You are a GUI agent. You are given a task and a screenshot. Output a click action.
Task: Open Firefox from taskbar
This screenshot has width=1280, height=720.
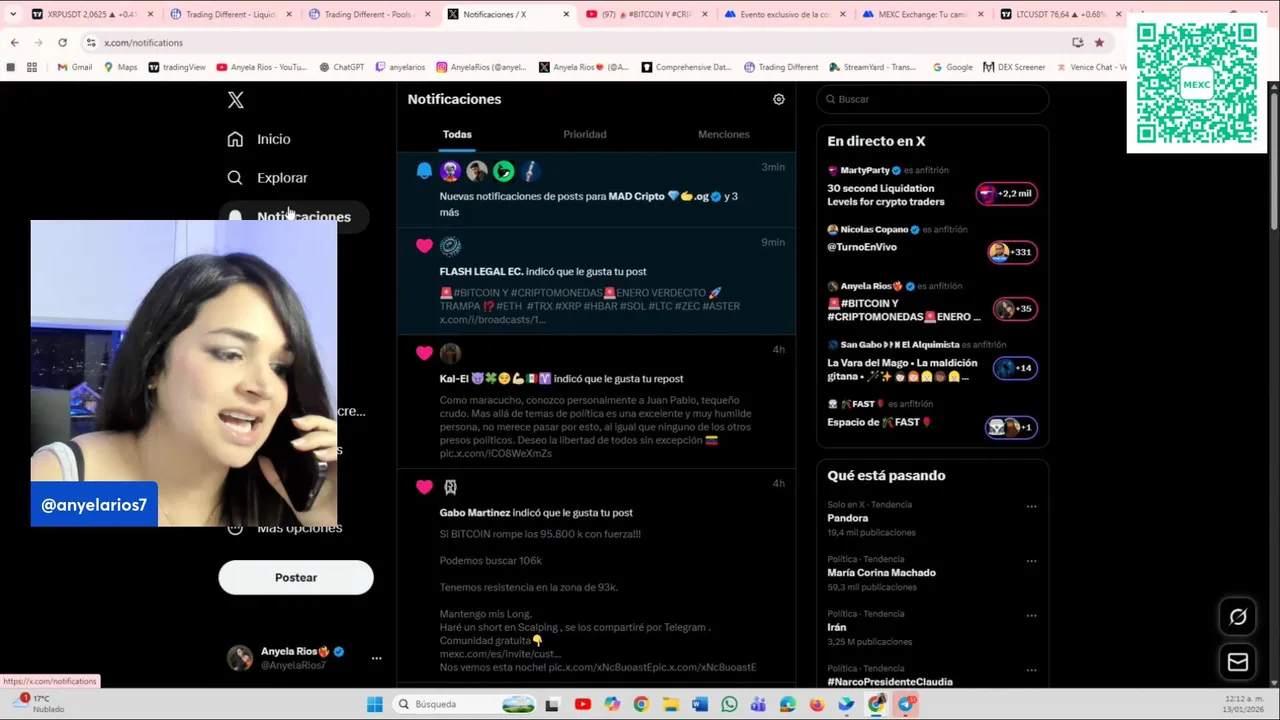click(817, 704)
